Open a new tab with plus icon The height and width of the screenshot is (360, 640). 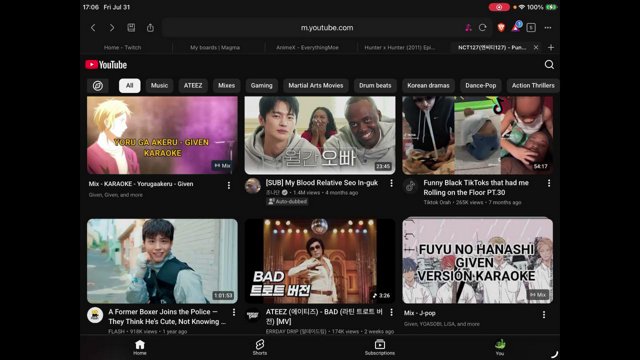[551, 47]
